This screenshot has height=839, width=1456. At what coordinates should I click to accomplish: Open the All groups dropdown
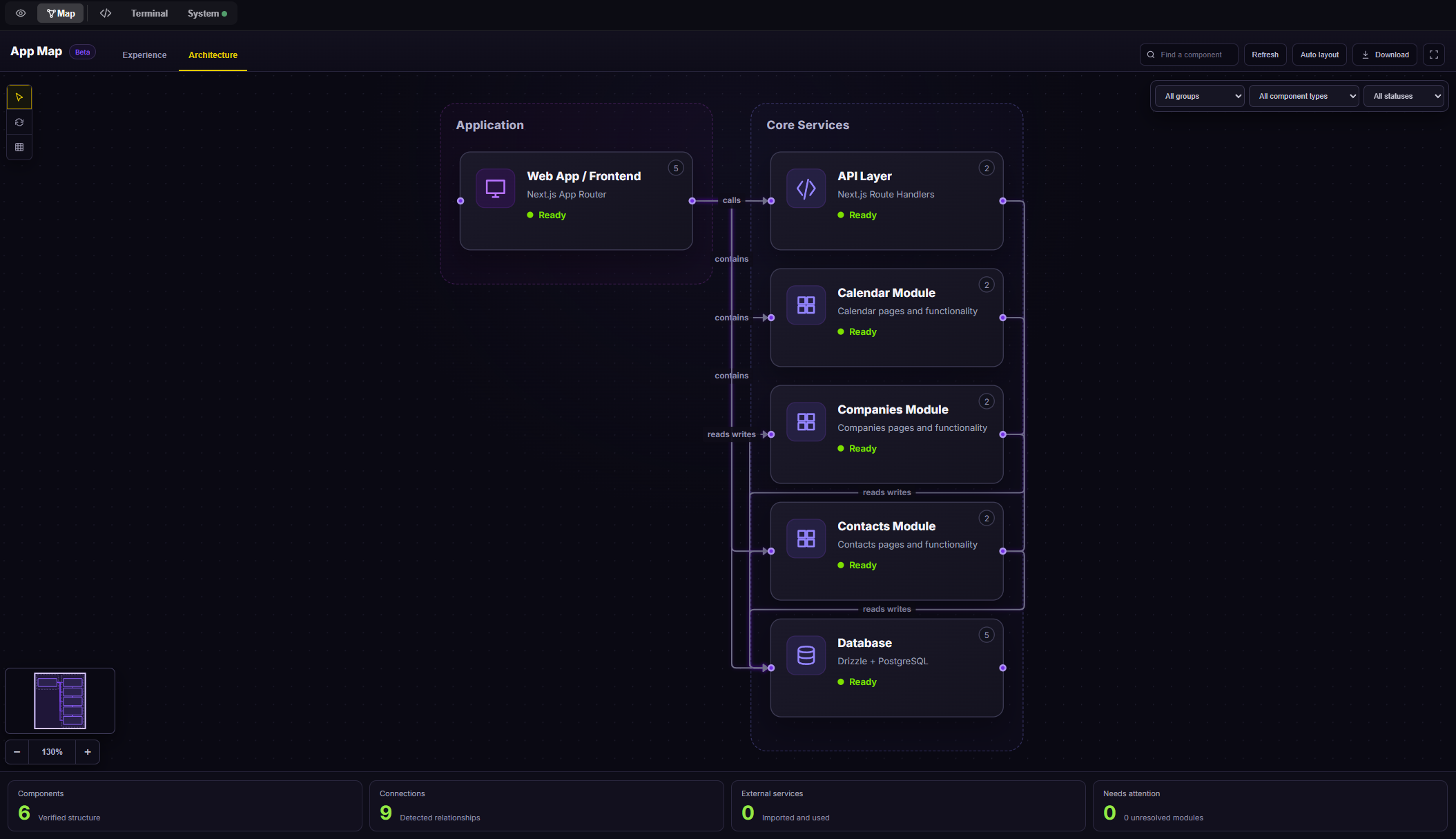[x=1200, y=96]
